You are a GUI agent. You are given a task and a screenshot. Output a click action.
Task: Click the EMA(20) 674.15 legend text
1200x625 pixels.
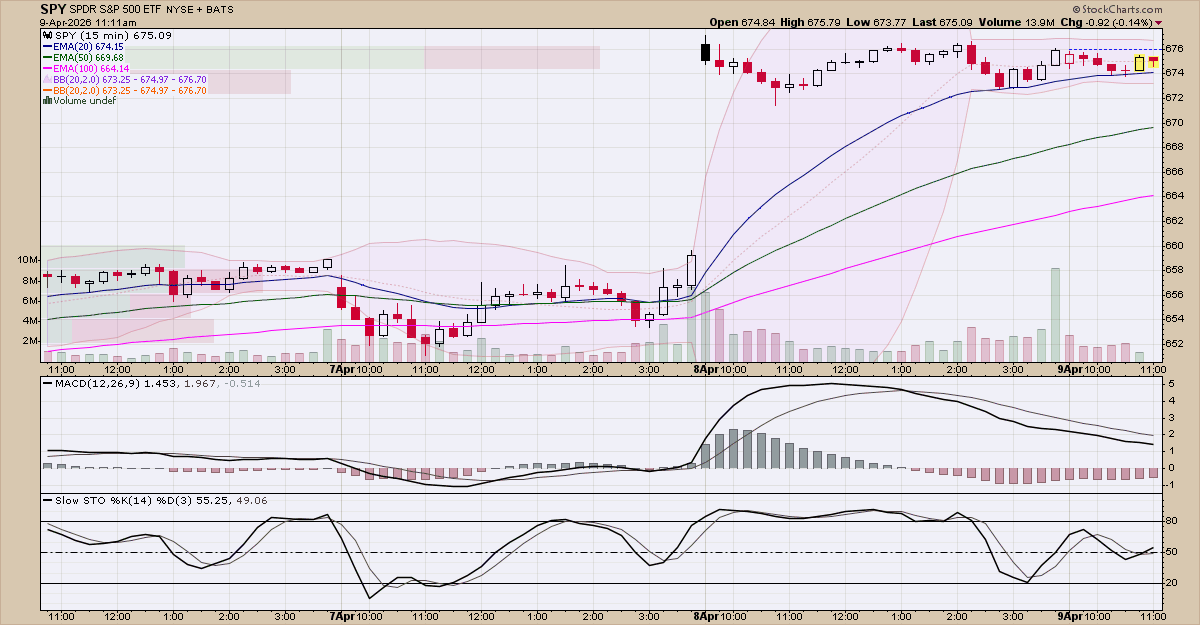(89, 47)
